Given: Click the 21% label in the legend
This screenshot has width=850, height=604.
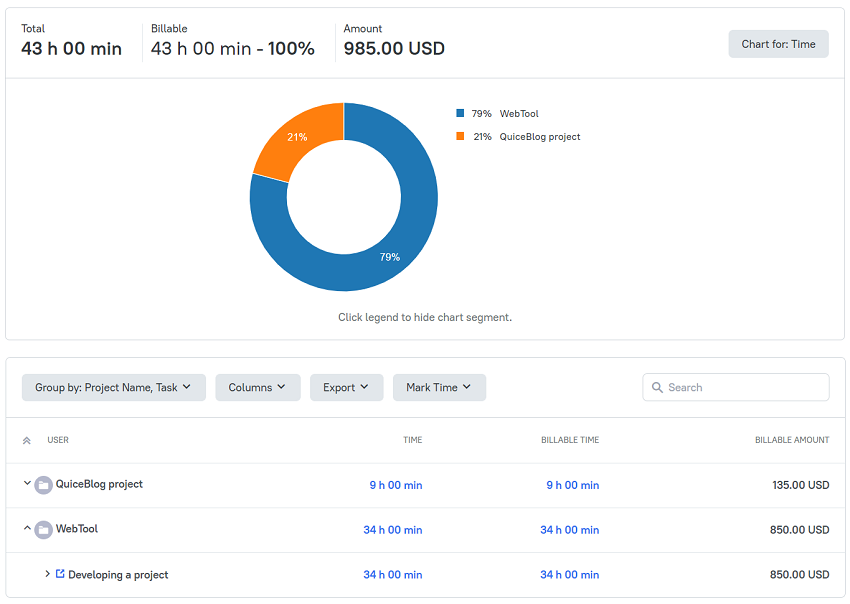Looking at the screenshot, I should pyautogui.click(x=482, y=137).
